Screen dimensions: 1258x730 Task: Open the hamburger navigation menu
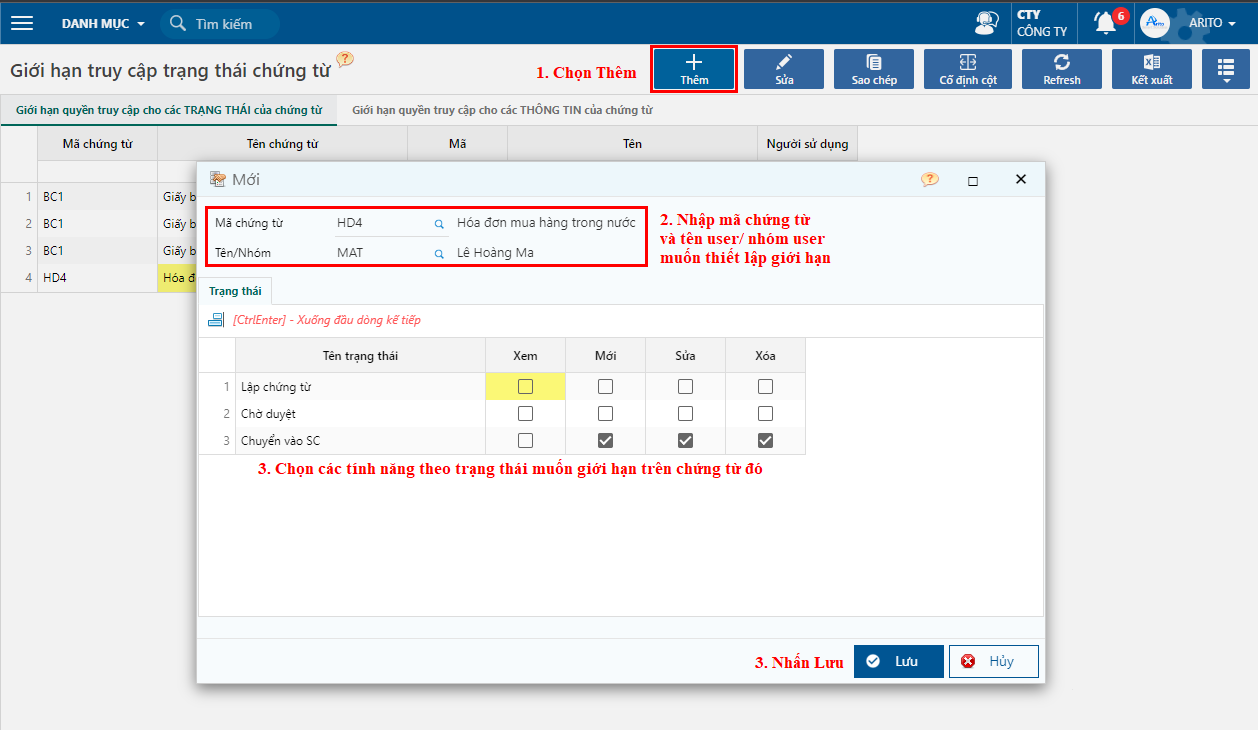point(22,23)
